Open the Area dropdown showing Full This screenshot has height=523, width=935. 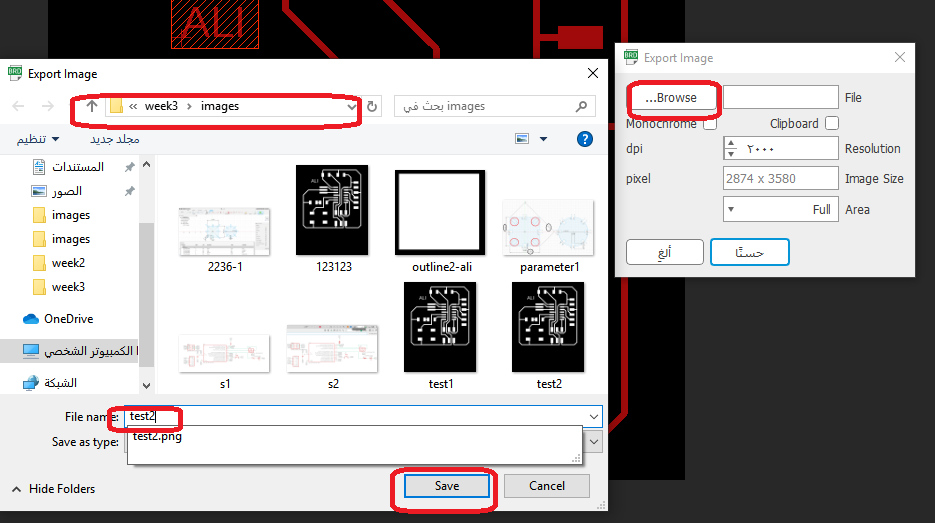click(x=781, y=209)
